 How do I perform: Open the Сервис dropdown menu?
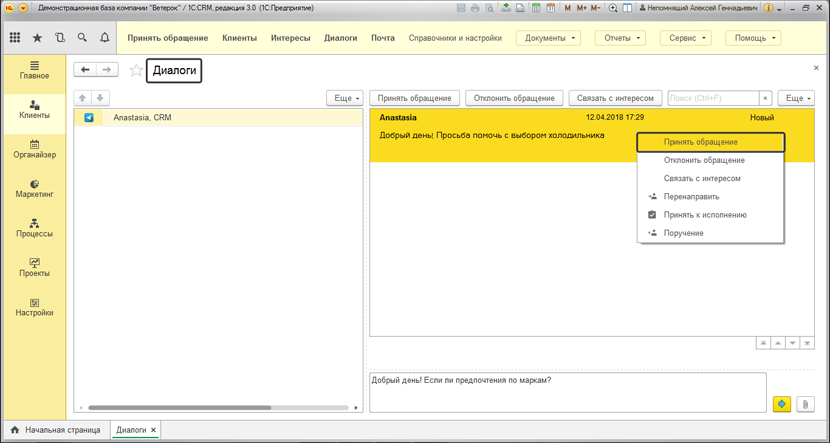tap(688, 38)
